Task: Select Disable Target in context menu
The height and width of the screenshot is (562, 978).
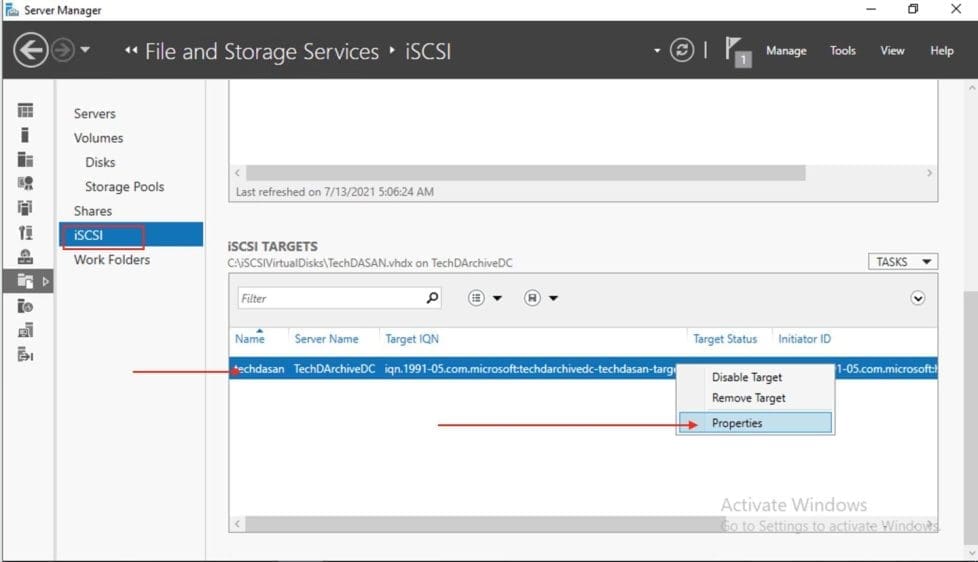Action: (x=746, y=377)
